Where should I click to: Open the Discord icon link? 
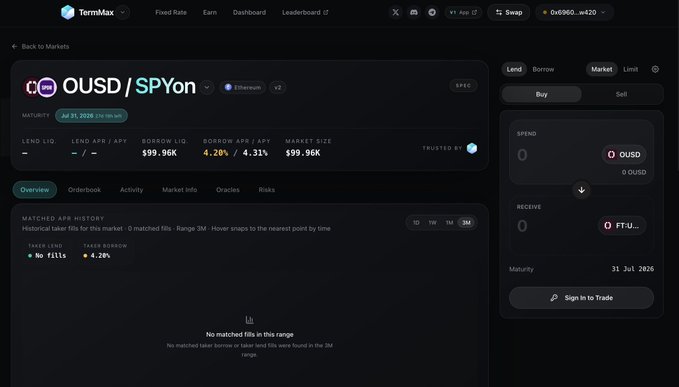click(414, 12)
